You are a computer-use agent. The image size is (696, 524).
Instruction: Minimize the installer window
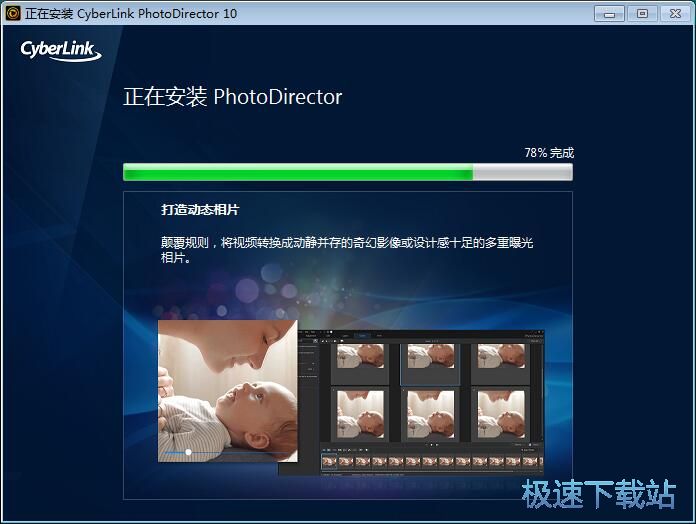[609, 14]
